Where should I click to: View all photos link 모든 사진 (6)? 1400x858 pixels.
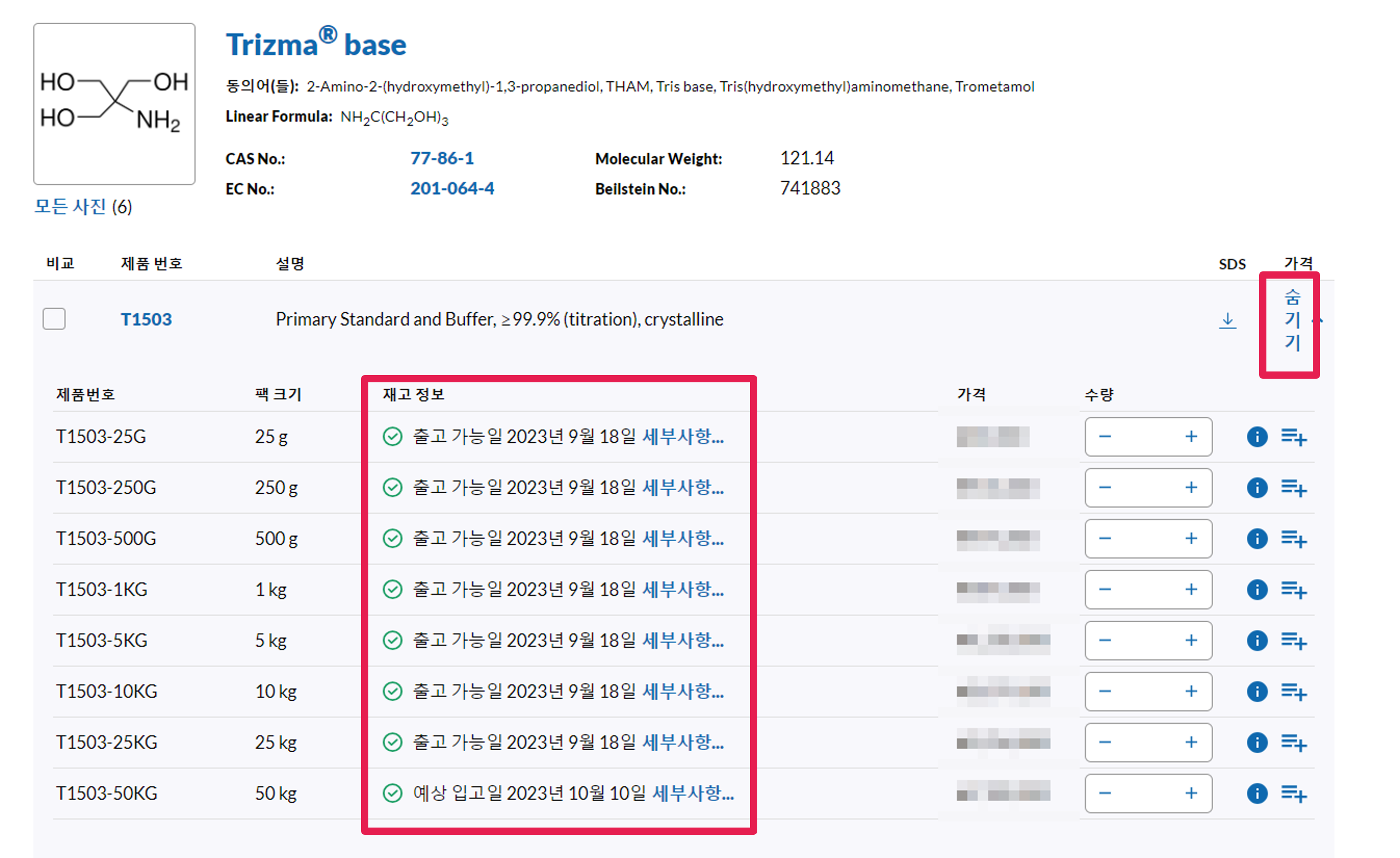[x=83, y=206]
